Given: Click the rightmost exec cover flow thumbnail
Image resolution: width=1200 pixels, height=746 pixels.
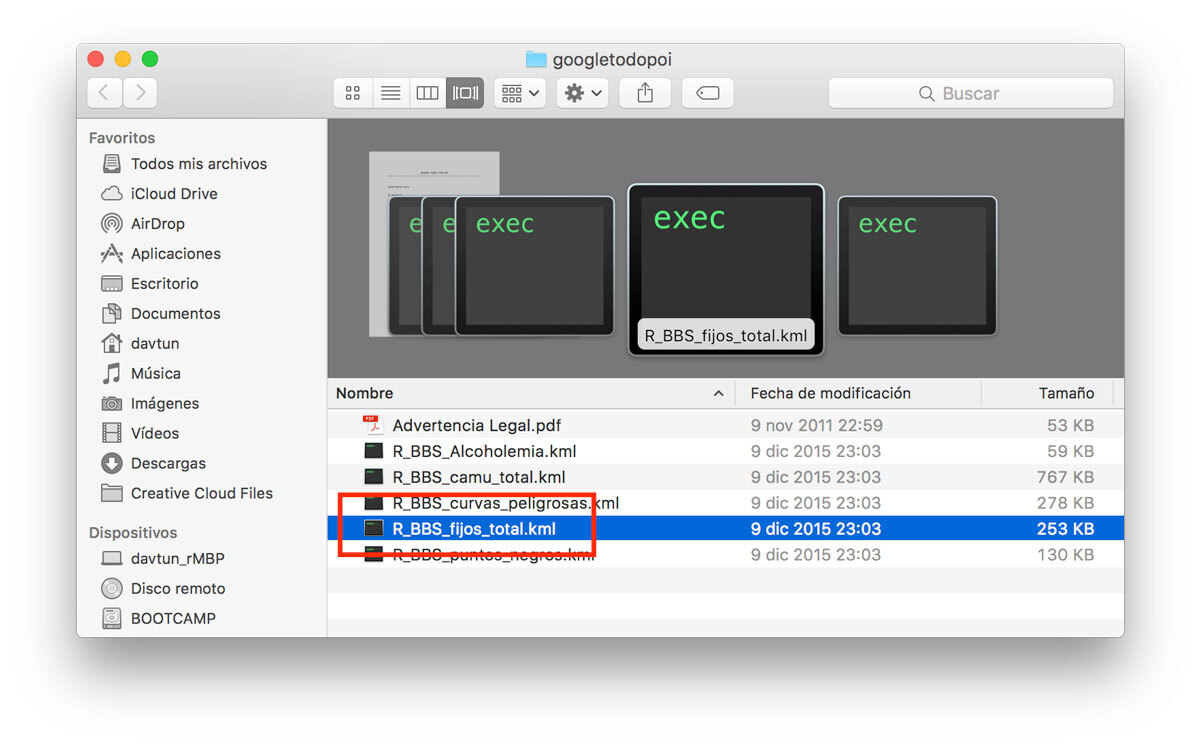Looking at the screenshot, I should pos(917,265).
